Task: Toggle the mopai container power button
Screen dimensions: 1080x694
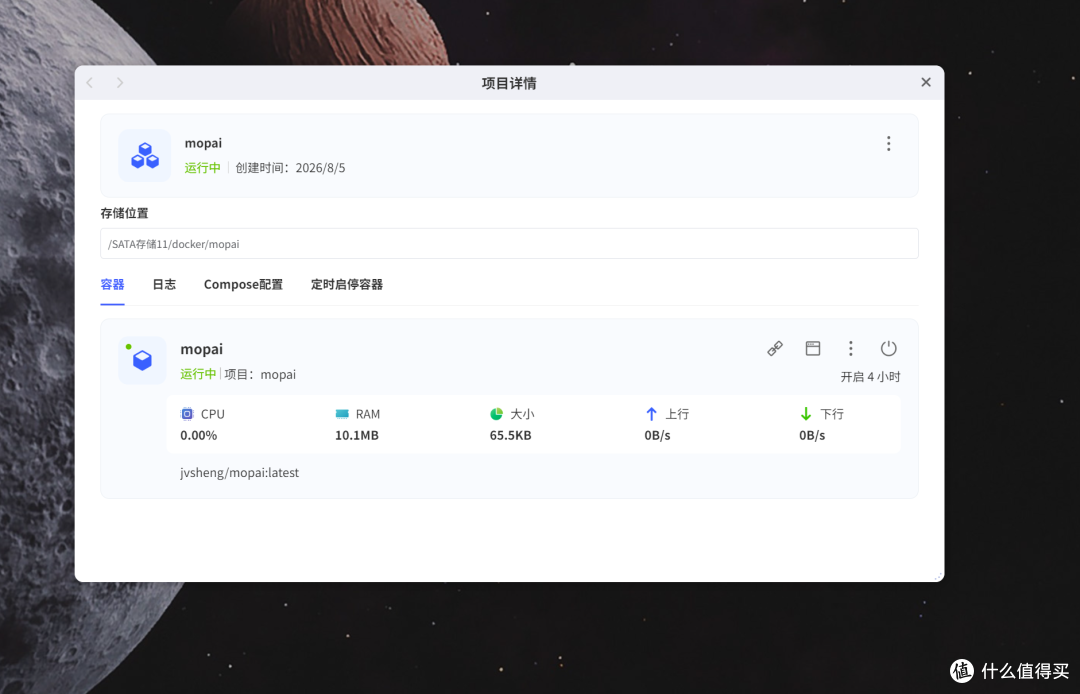Action: coord(889,348)
